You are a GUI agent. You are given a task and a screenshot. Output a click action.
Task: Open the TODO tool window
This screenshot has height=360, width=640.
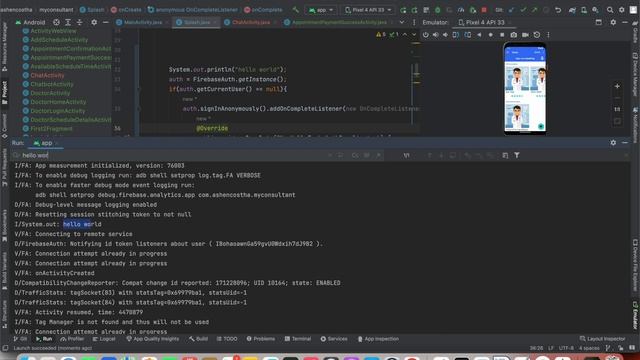click(x=227, y=339)
